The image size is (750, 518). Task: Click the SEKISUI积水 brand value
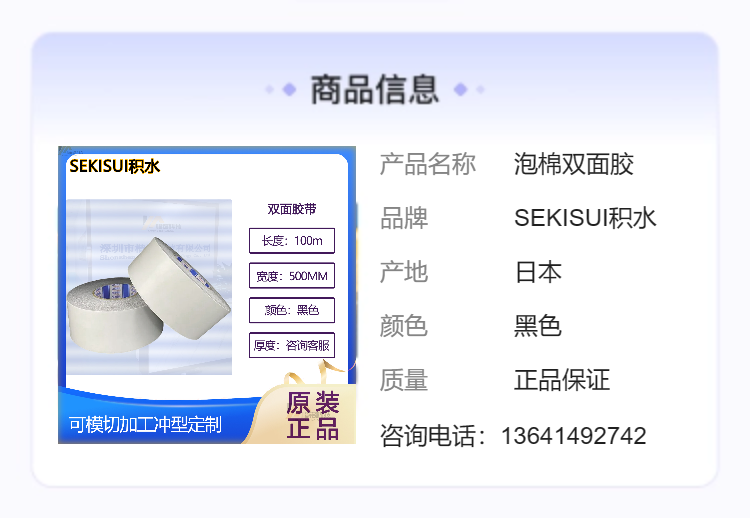(585, 218)
